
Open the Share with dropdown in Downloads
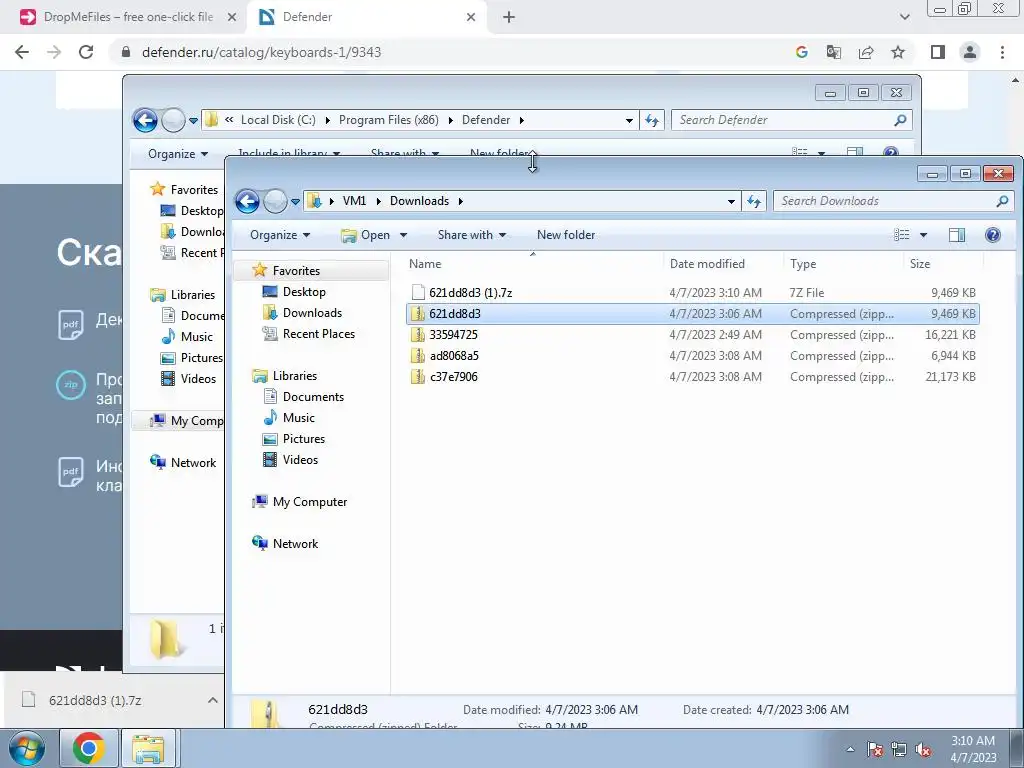(x=472, y=235)
